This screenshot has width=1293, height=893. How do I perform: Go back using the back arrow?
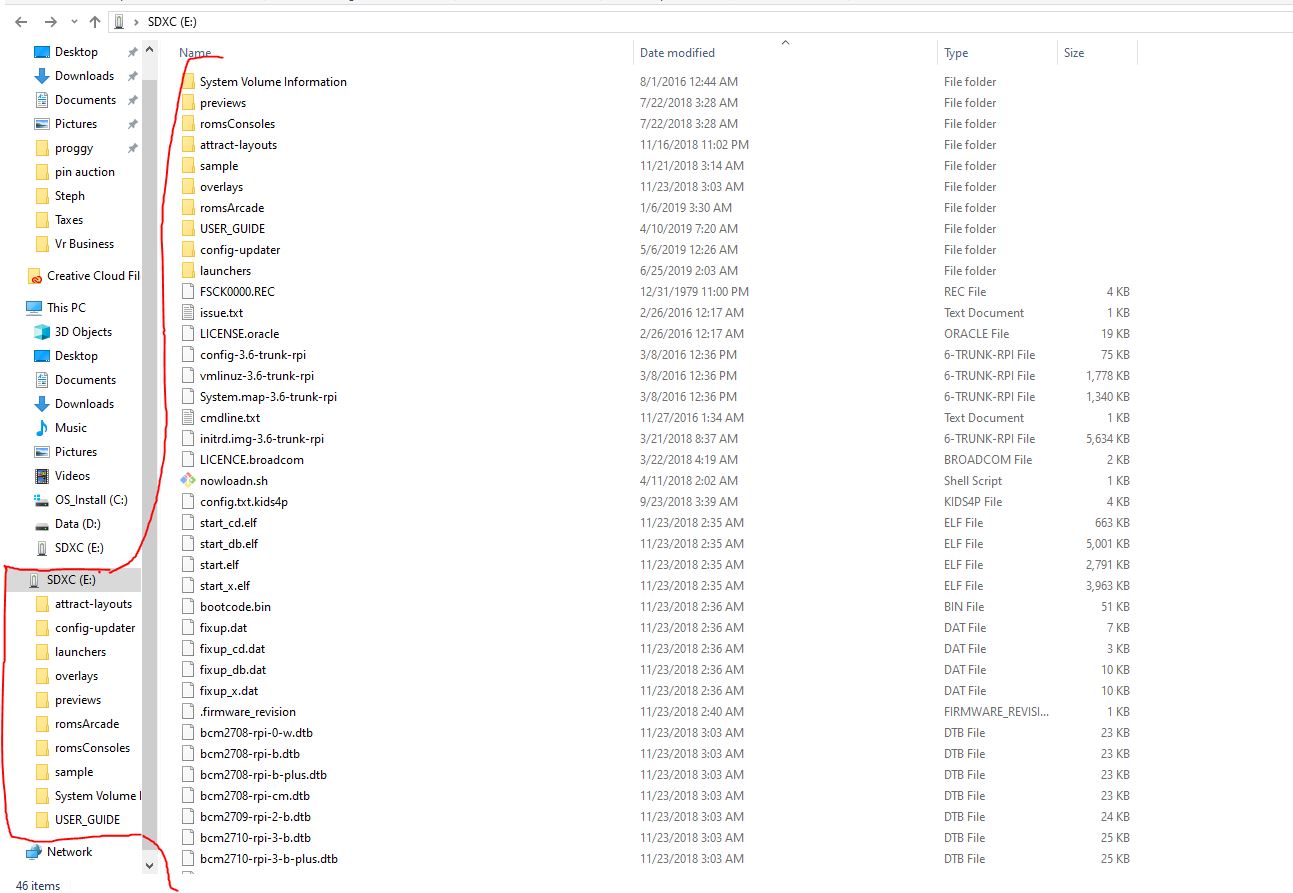[x=21, y=21]
